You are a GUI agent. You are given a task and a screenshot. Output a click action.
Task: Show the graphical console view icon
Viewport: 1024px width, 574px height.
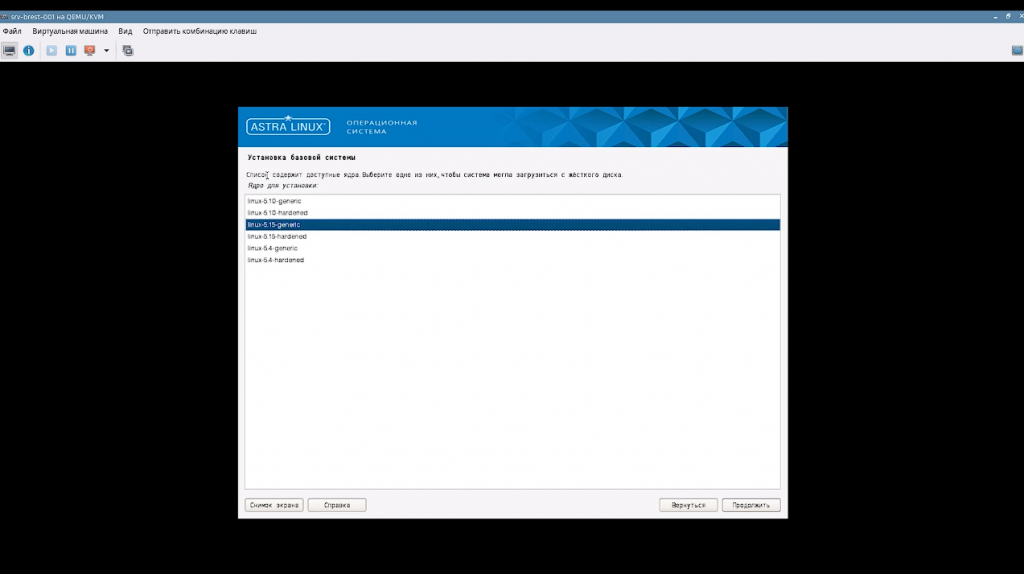pos(9,50)
